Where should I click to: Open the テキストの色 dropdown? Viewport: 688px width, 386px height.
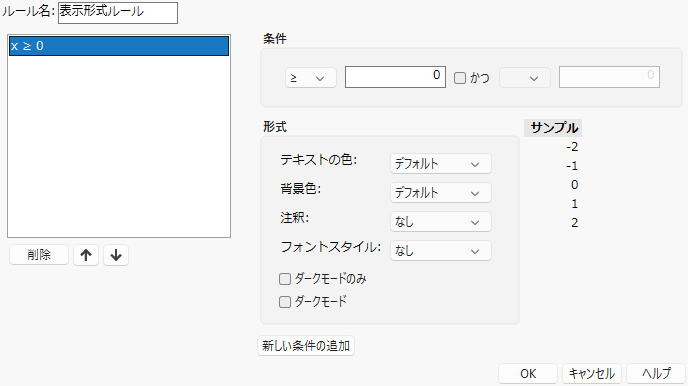(x=441, y=164)
